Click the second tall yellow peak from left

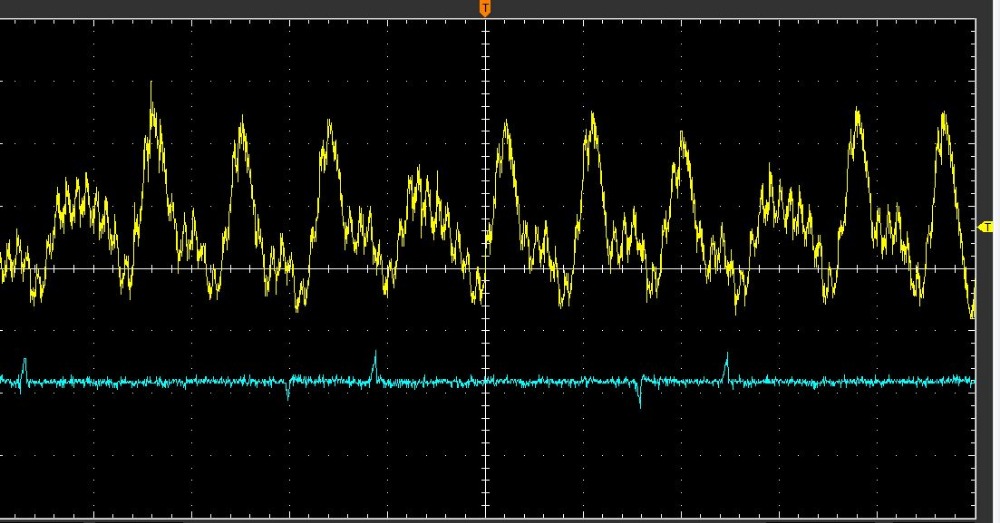(x=241, y=122)
